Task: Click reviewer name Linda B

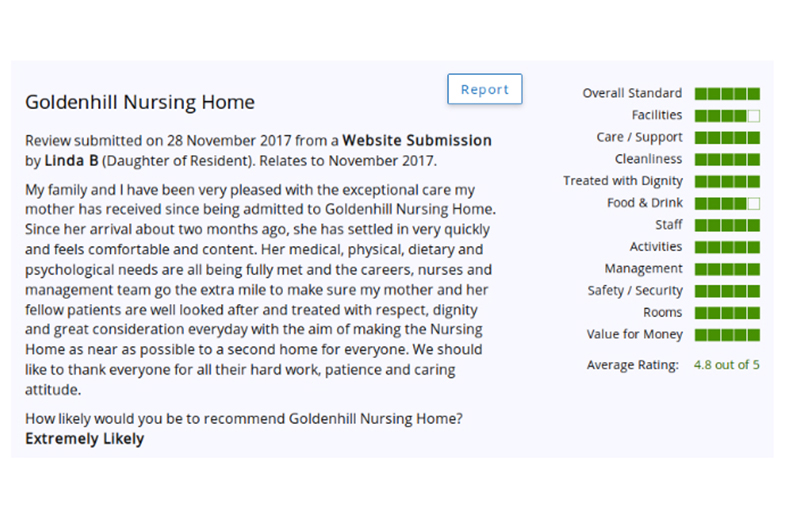Action: (x=68, y=160)
